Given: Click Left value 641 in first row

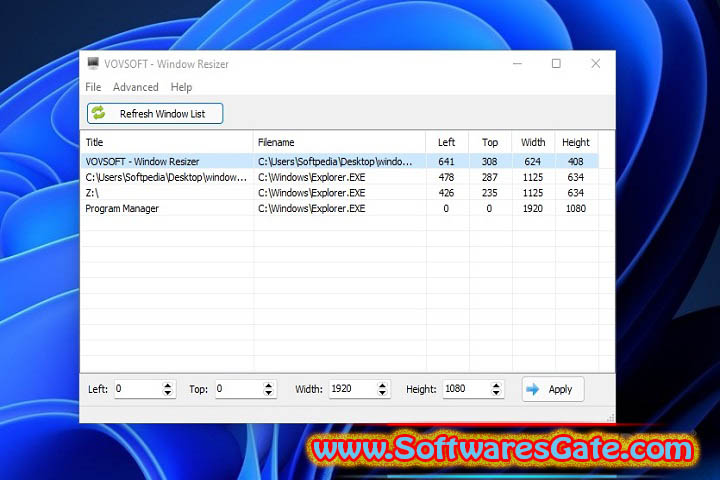Looking at the screenshot, I should click(446, 162).
